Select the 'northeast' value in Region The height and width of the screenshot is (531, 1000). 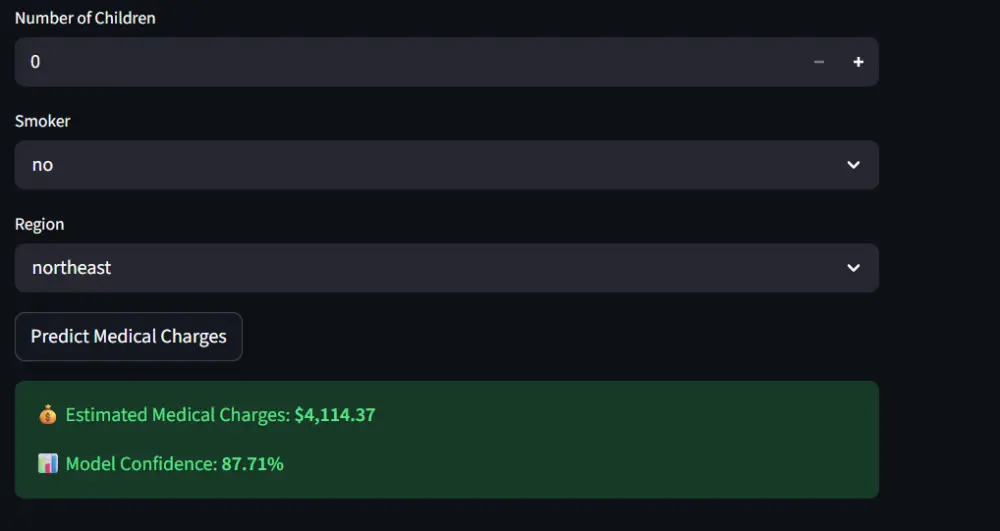point(72,268)
